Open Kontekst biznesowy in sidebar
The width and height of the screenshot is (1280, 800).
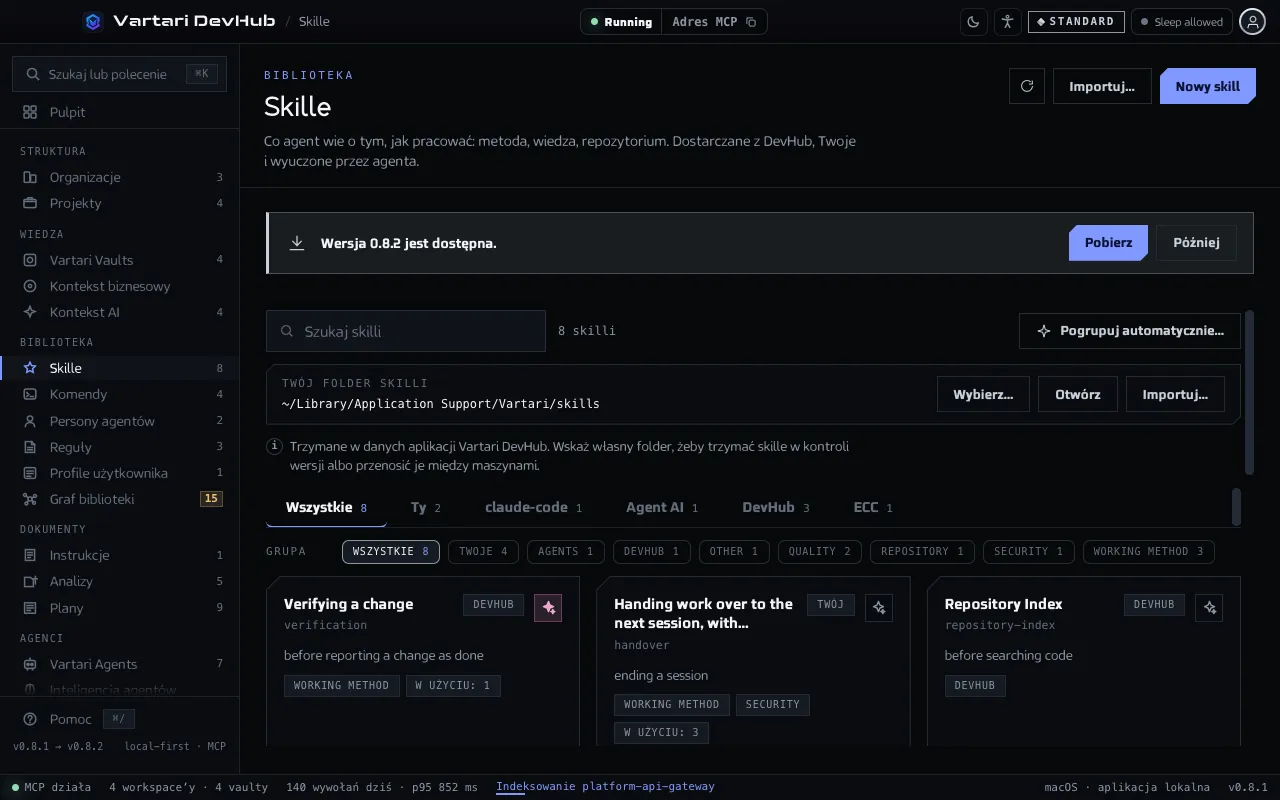[x=120, y=286]
